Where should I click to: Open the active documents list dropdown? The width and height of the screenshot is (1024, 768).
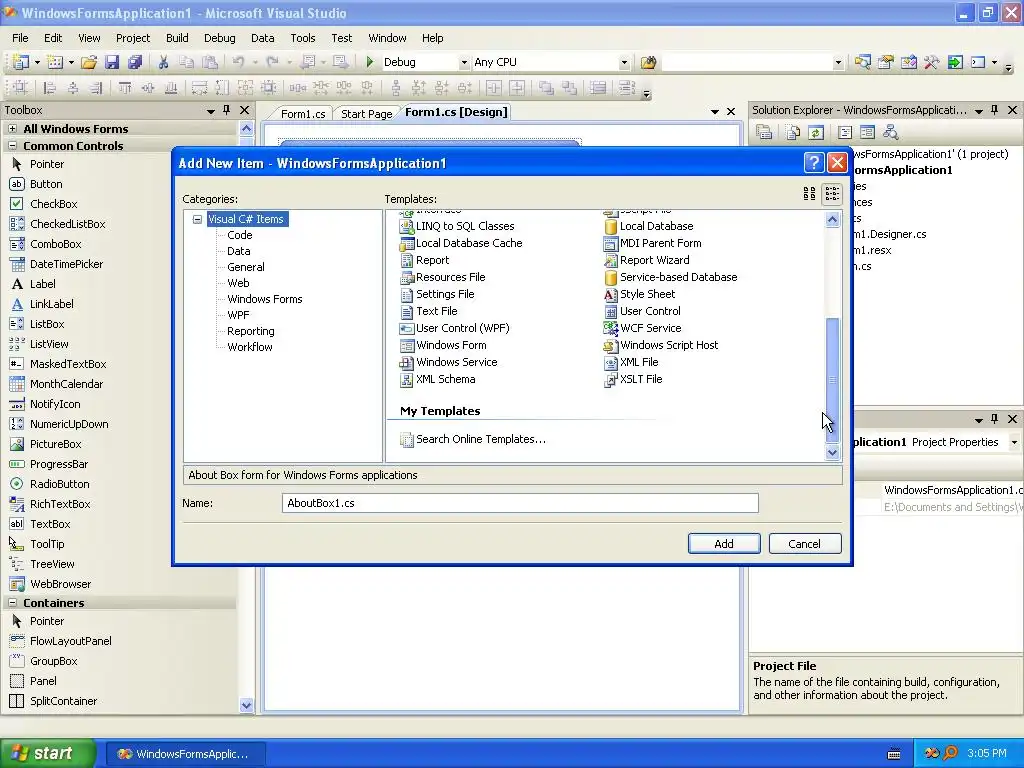[714, 112]
